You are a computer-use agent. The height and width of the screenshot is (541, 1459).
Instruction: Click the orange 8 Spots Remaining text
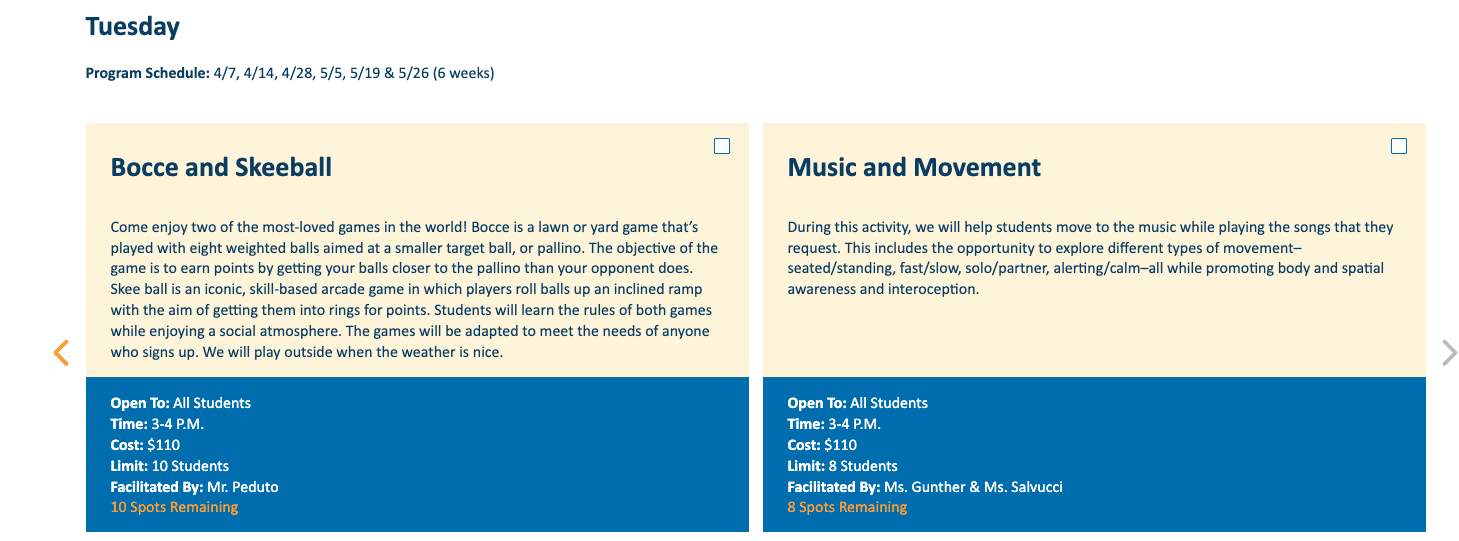tap(847, 507)
